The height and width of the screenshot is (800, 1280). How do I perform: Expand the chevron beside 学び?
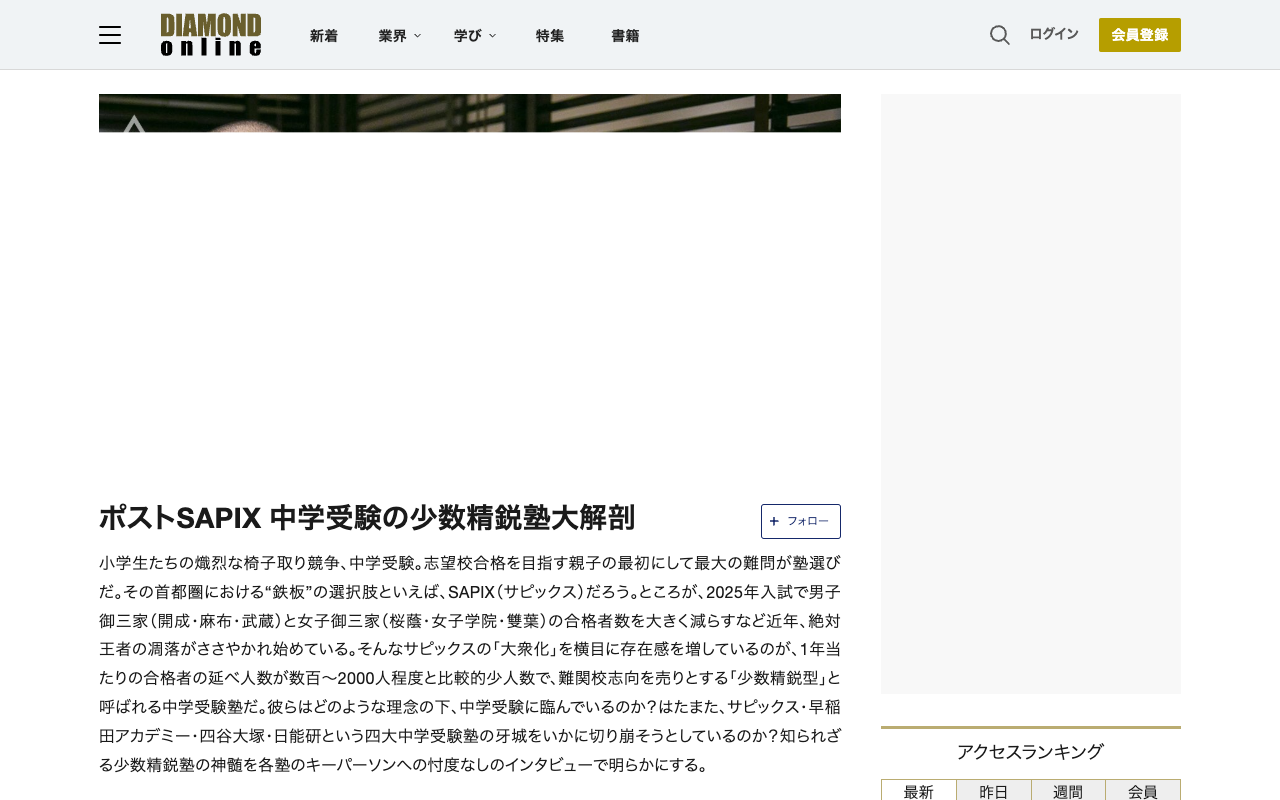[492, 36]
